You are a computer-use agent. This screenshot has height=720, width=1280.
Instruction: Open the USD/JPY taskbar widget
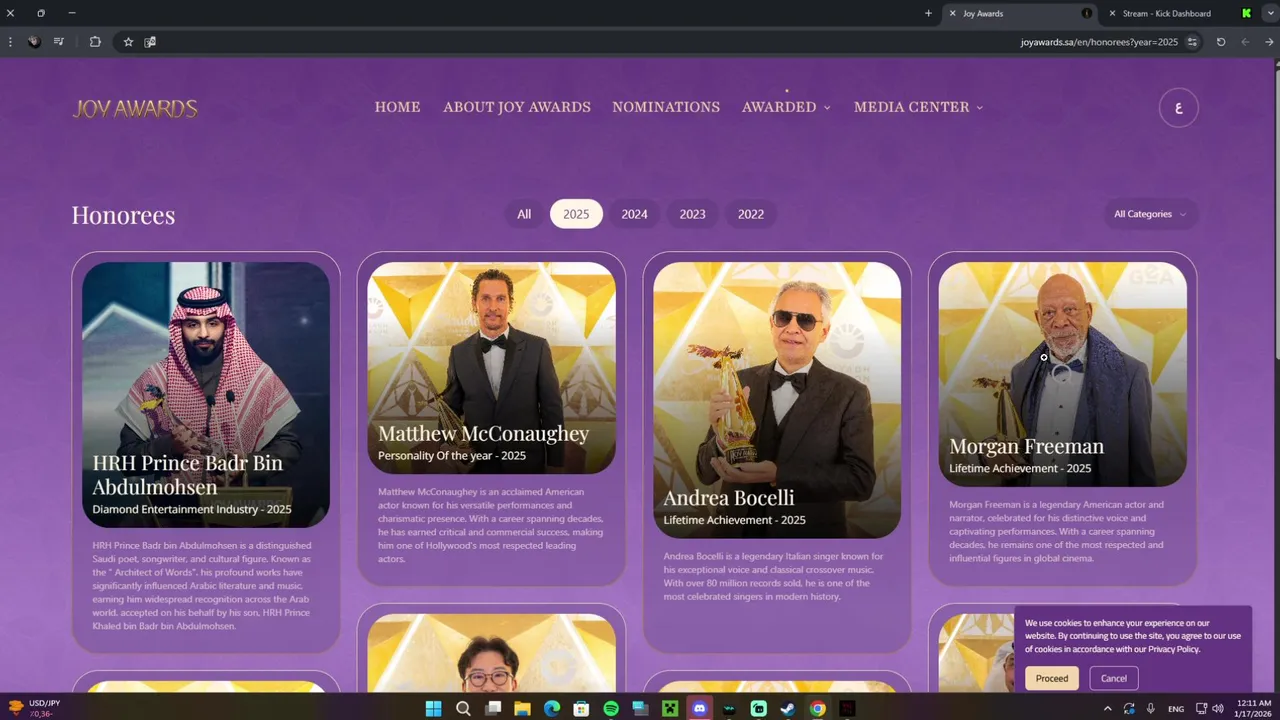point(35,708)
